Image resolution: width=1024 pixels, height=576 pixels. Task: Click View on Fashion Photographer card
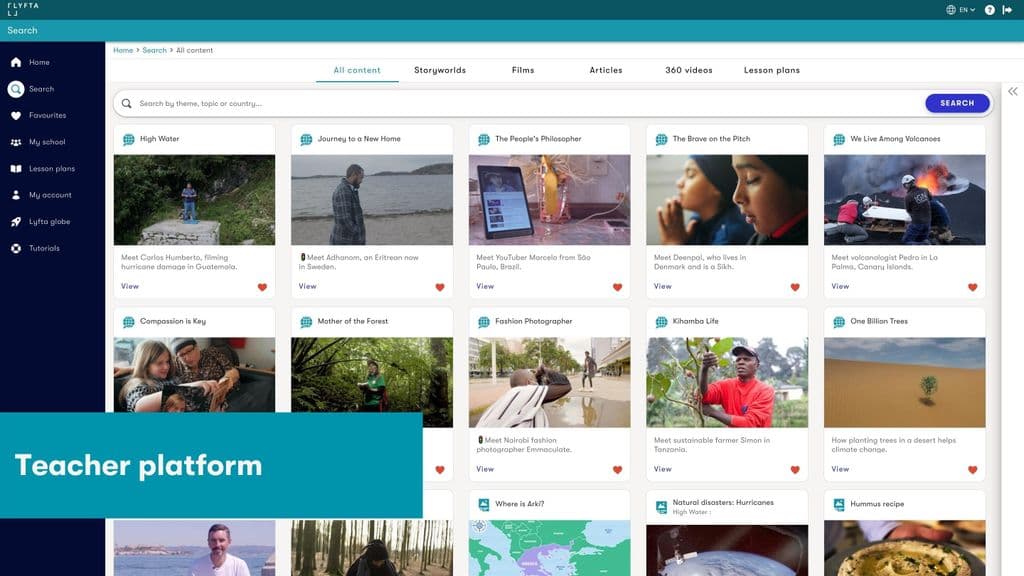click(485, 469)
